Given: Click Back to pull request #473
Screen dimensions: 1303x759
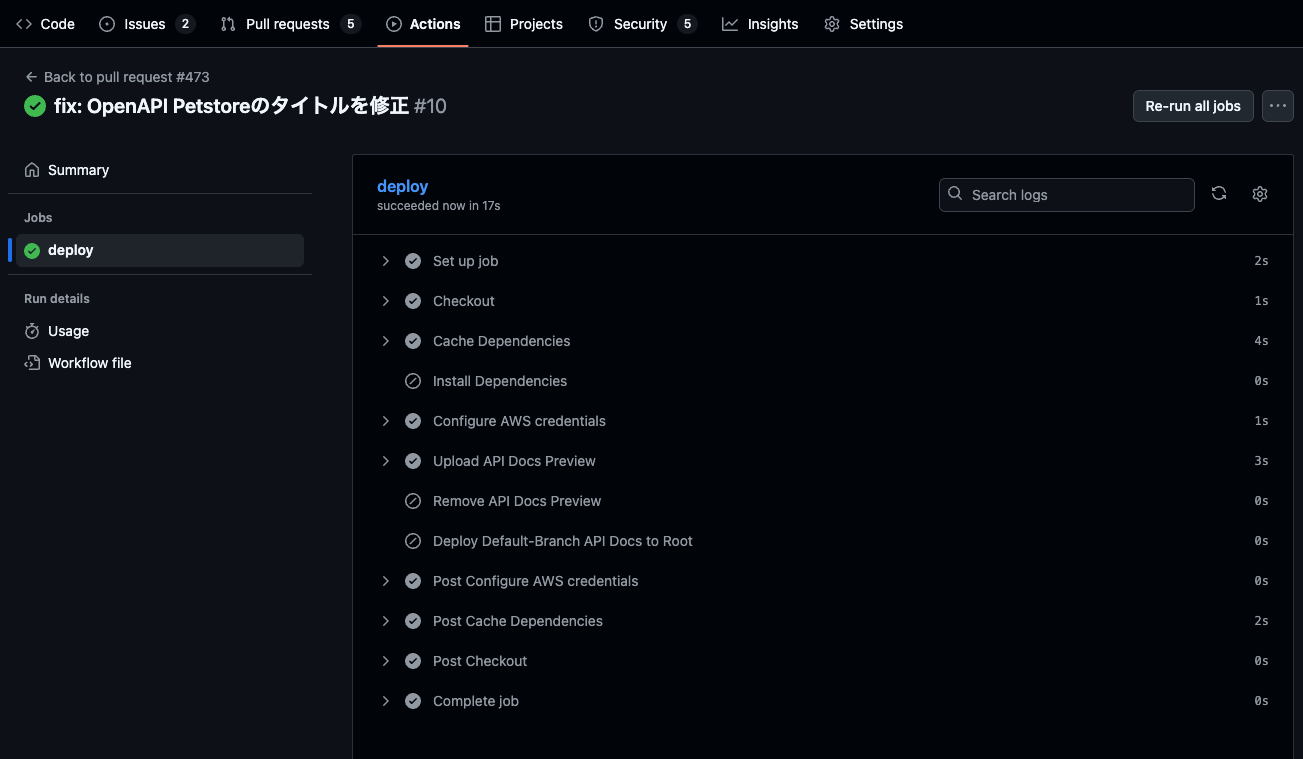Looking at the screenshot, I should coord(117,77).
